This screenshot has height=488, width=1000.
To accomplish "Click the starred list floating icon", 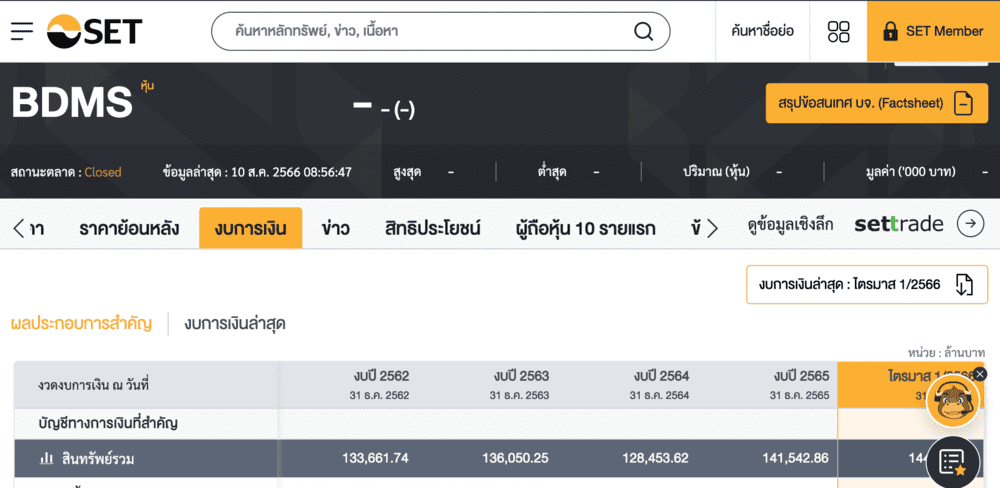I will tap(952, 462).
